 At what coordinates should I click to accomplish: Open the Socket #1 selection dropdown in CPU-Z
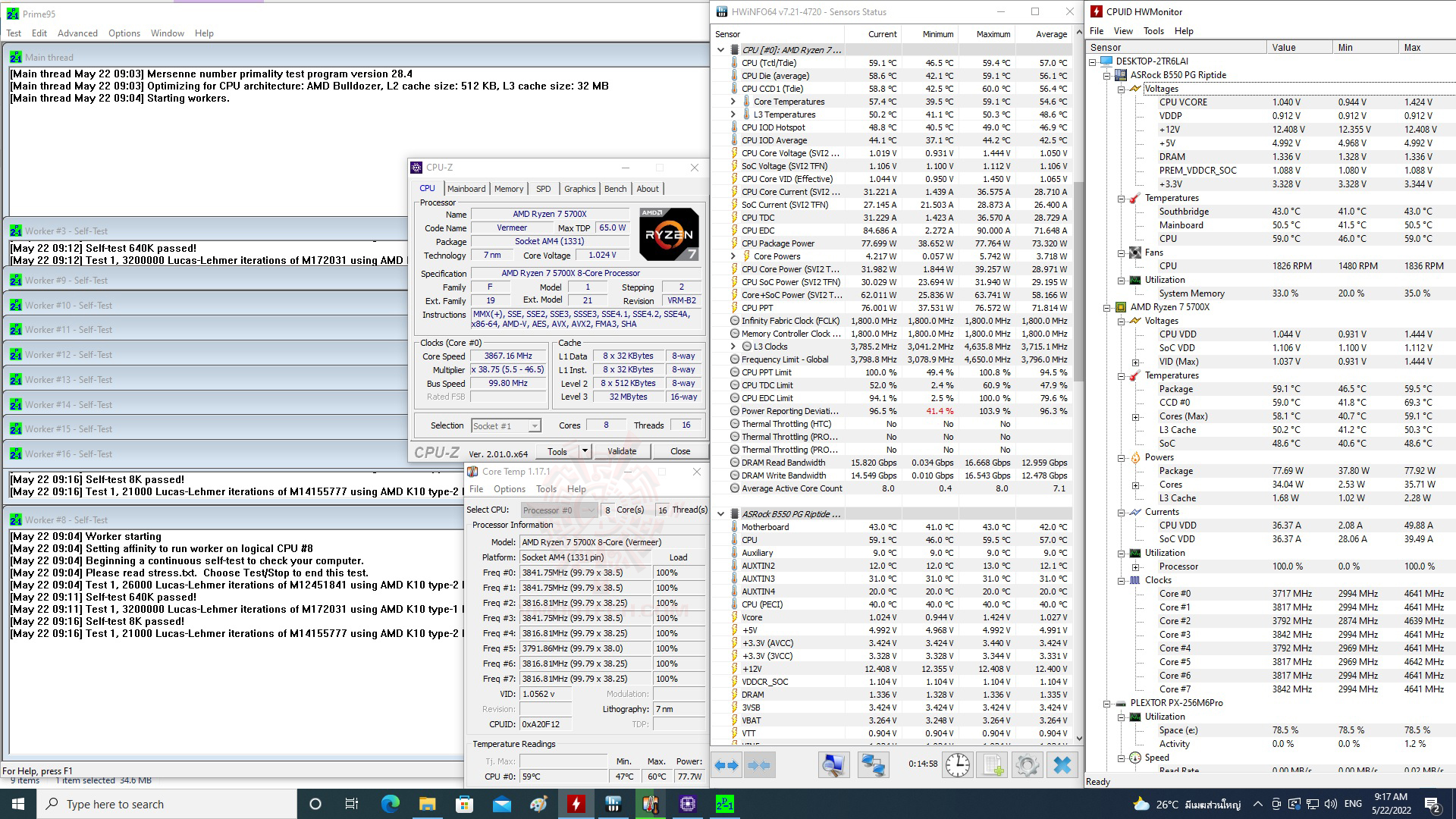click(x=535, y=426)
